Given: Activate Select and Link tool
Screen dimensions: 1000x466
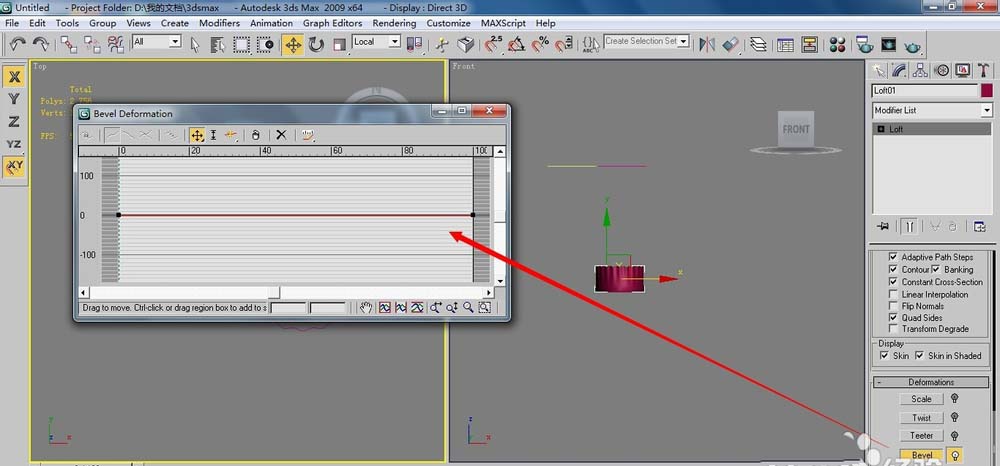Looking at the screenshot, I should [x=68, y=44].
